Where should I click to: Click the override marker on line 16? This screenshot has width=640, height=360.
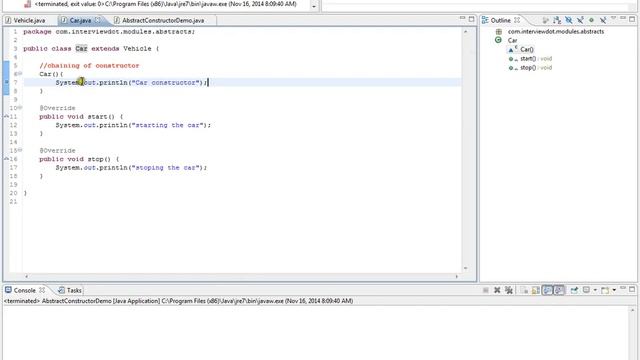coord(6,159)
